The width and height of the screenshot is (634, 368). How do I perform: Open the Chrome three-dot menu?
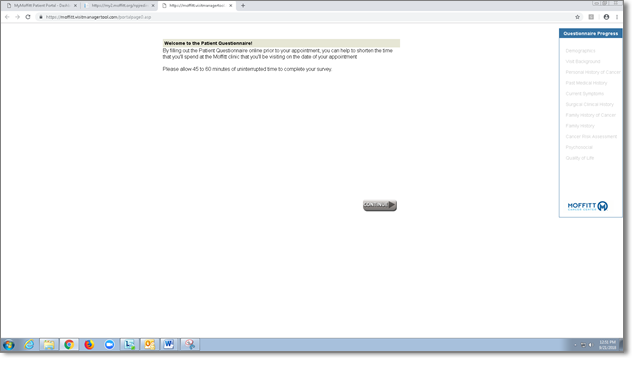coord(617,17)
